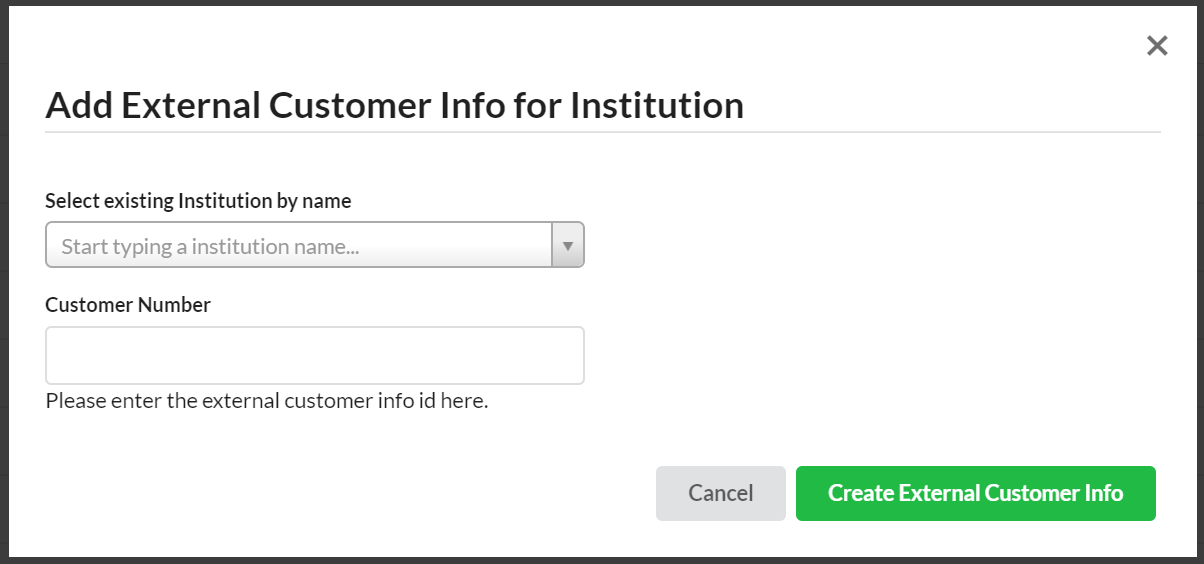Click the 'Customer Number' field label
Screen dimensions: 1204x564
pyautogui.click(x=128, y=305)
